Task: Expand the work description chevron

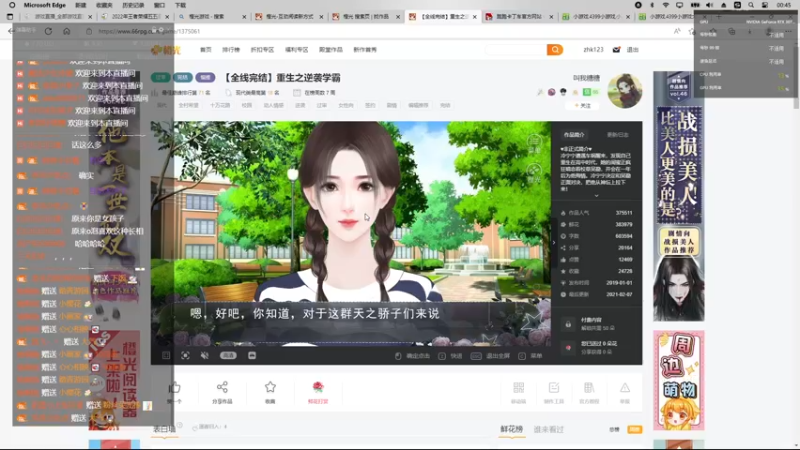Action: pos(596,196)
